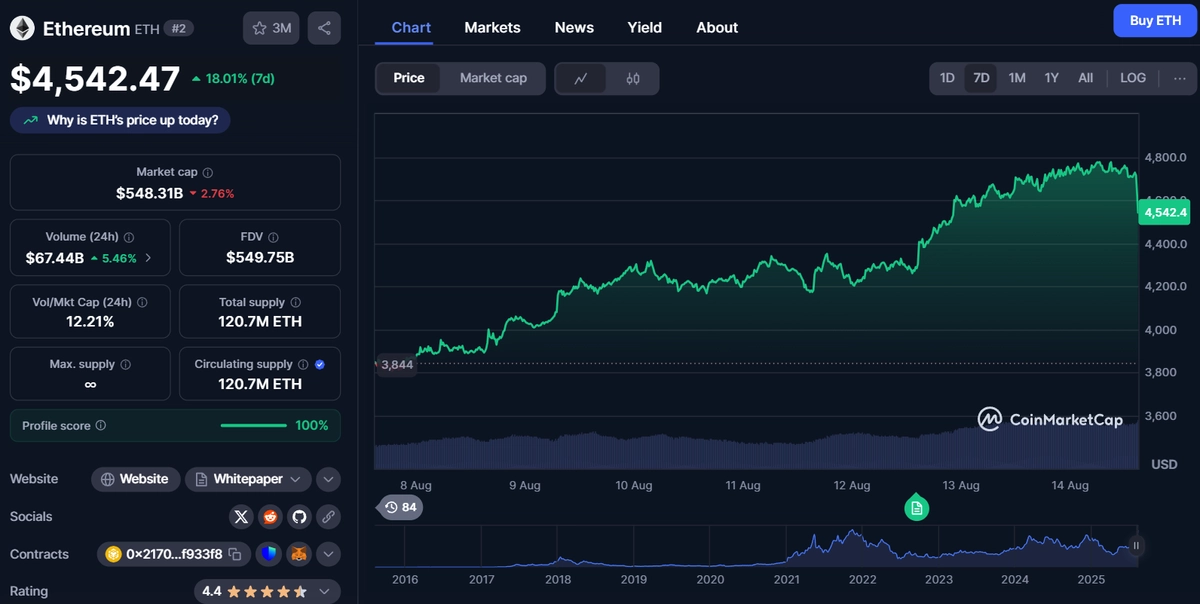
Task: Click the current price label 4,542.4
Action: (1165, 212)
